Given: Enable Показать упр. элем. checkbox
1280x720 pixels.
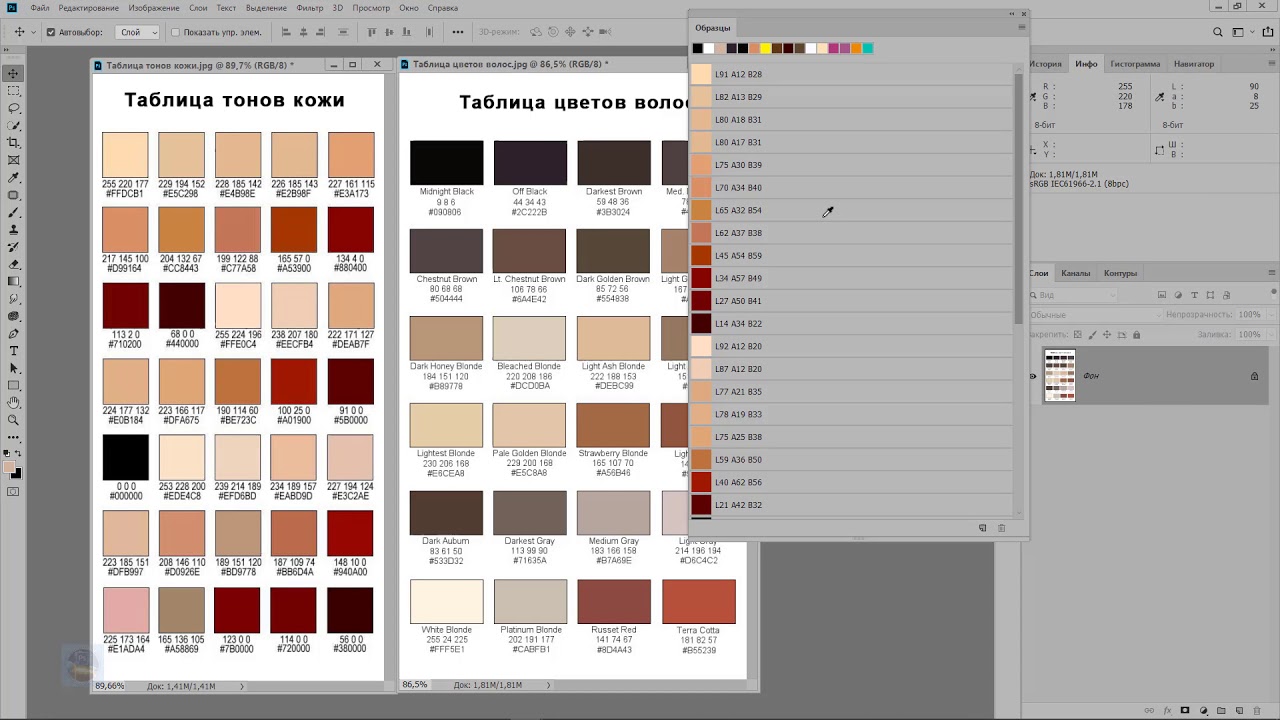Looking at the screenshot, I should [175, 32].
